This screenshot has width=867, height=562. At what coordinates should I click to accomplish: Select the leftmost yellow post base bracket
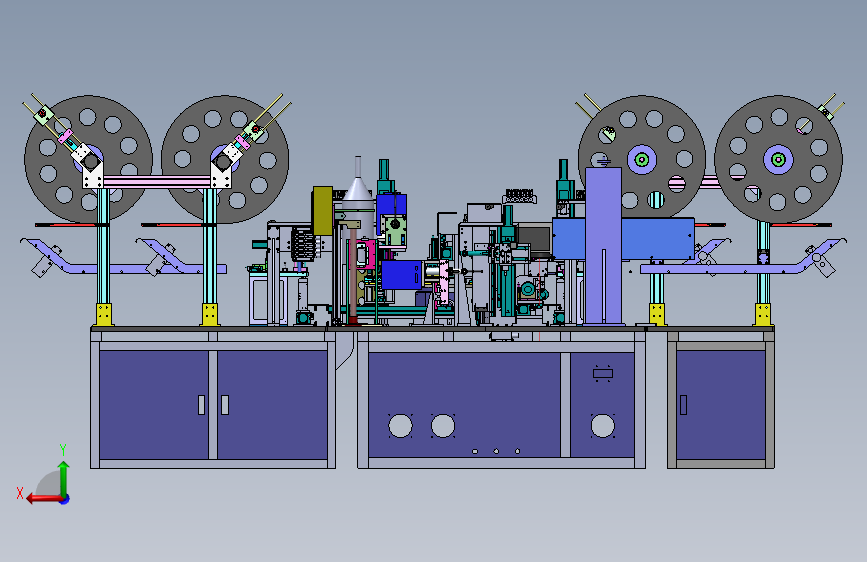104,314
